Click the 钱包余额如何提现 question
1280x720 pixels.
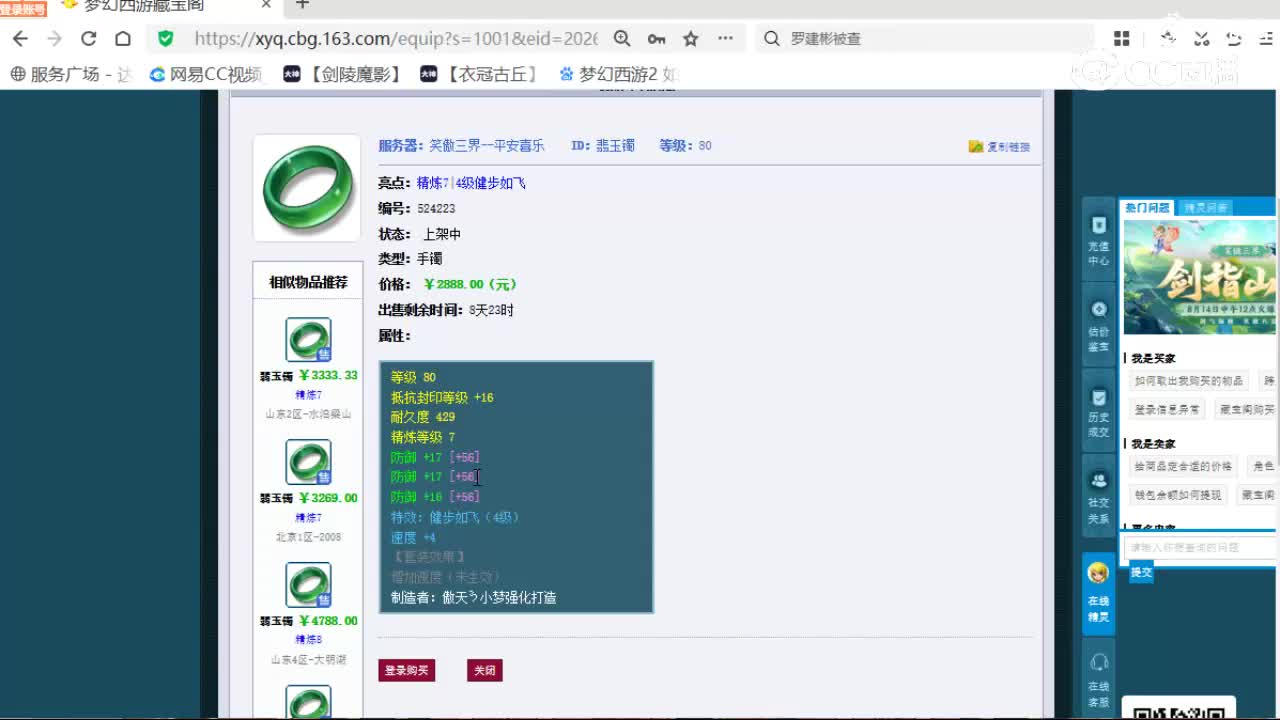click(x=1178, y=495)
